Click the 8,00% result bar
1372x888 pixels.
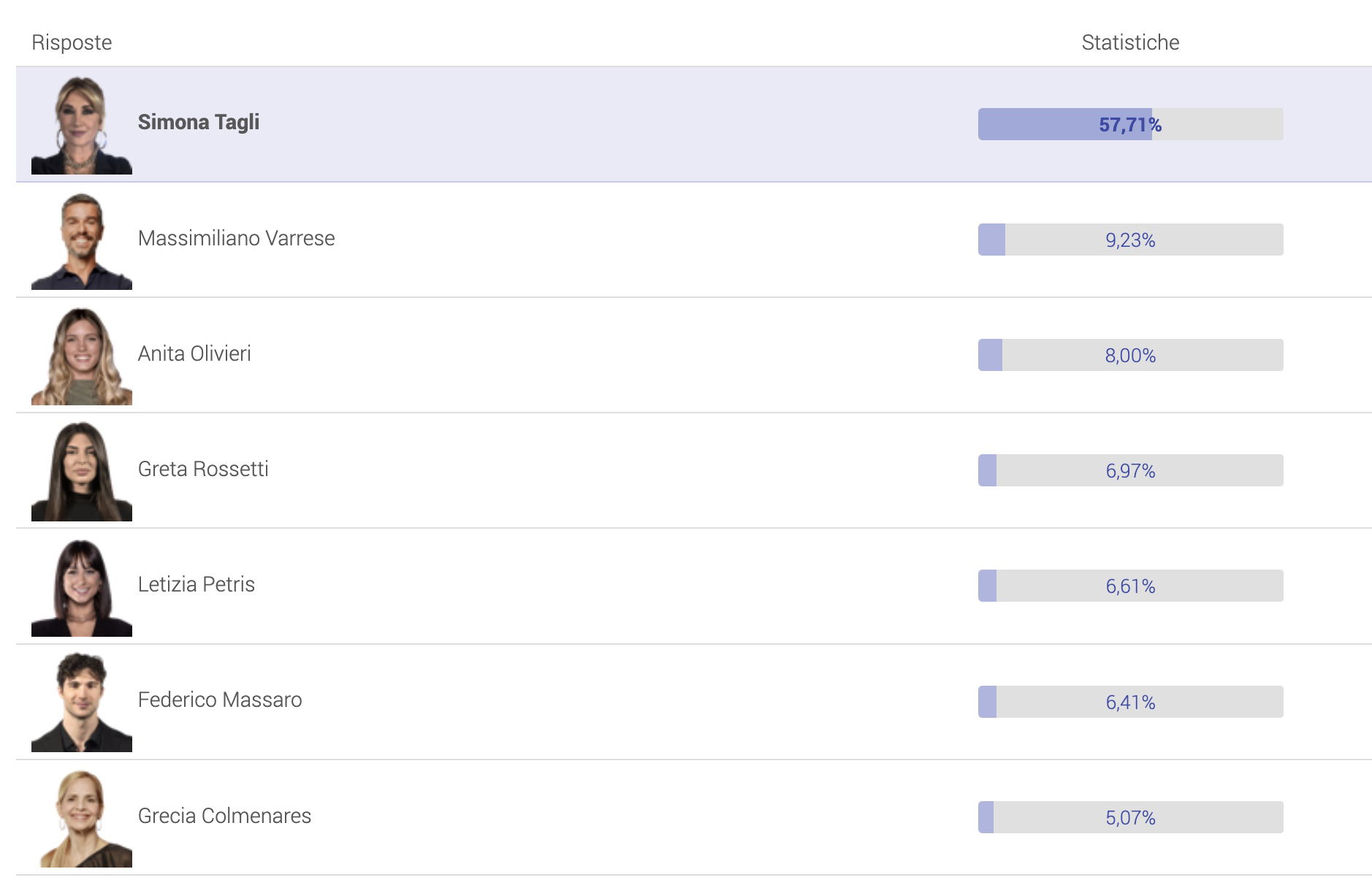(1130, 355)
